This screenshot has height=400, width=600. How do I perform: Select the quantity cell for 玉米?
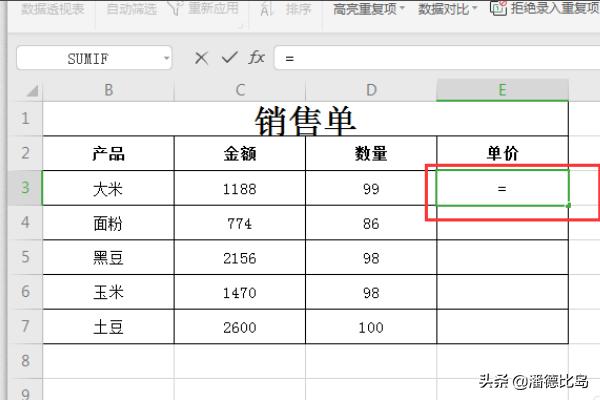tap(371, 292)
